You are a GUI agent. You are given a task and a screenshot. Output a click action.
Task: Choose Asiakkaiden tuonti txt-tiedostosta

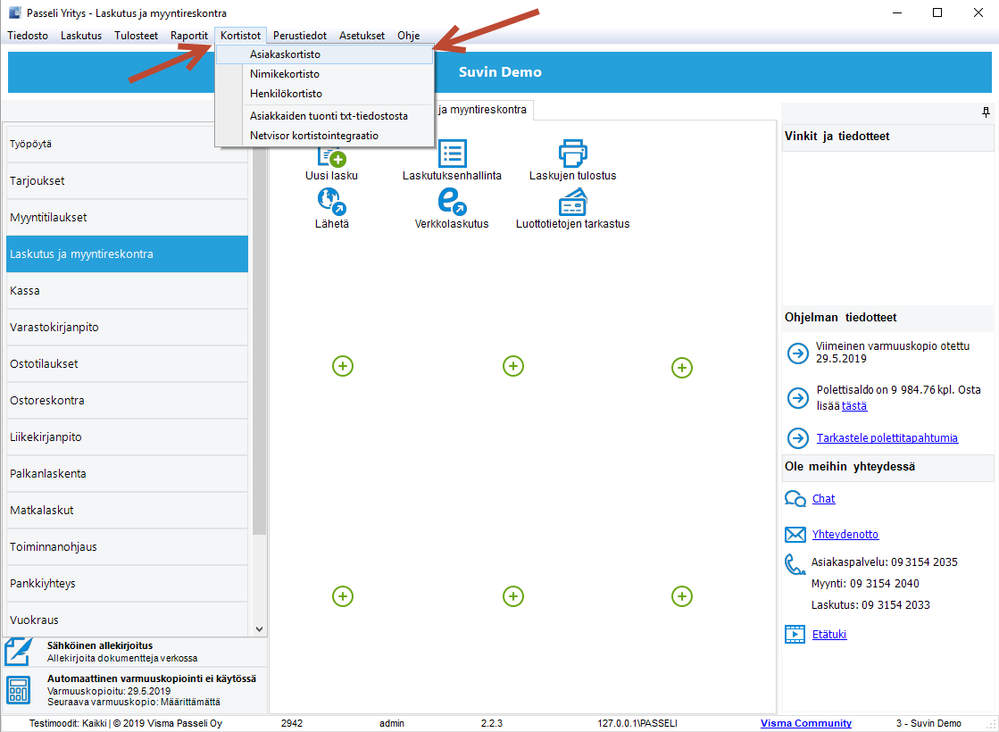[325, 116]
